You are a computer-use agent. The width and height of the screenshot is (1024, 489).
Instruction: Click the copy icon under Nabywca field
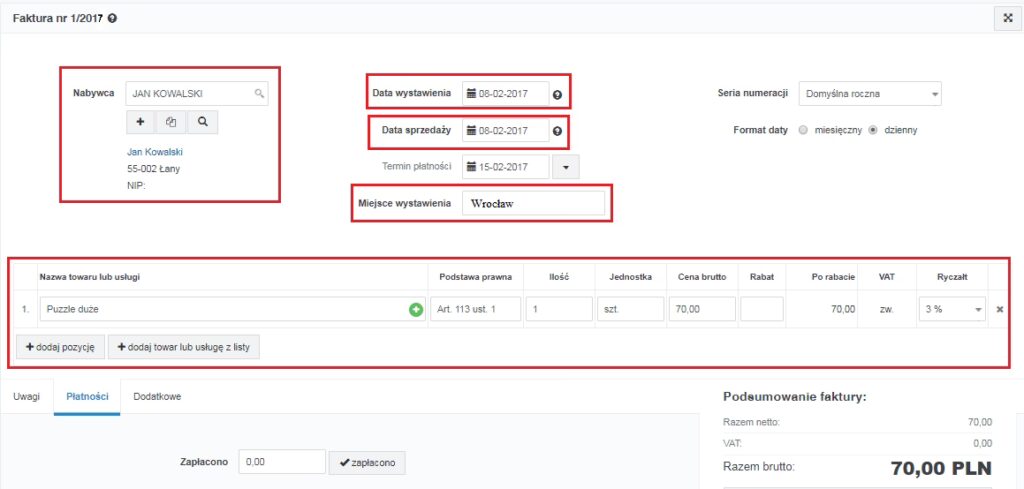tap(171, 121)
